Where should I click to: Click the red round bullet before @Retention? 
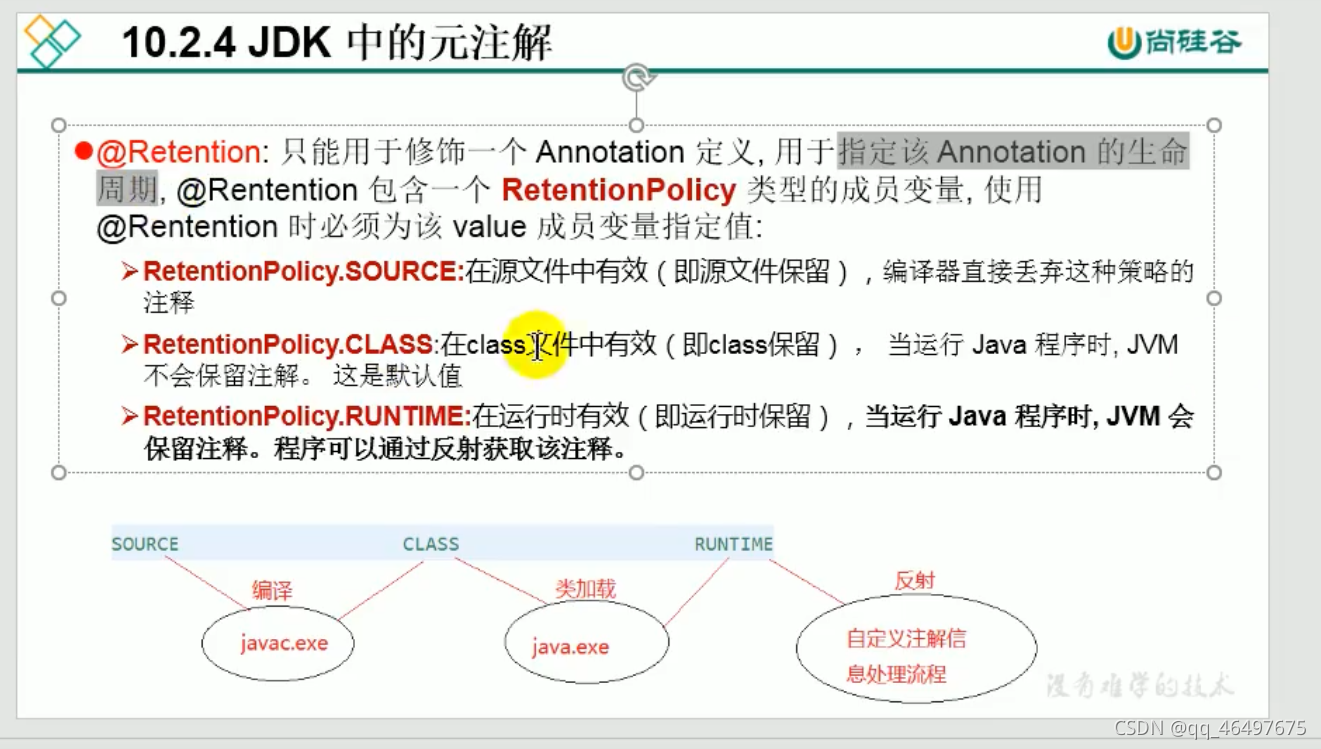[84, 152]
